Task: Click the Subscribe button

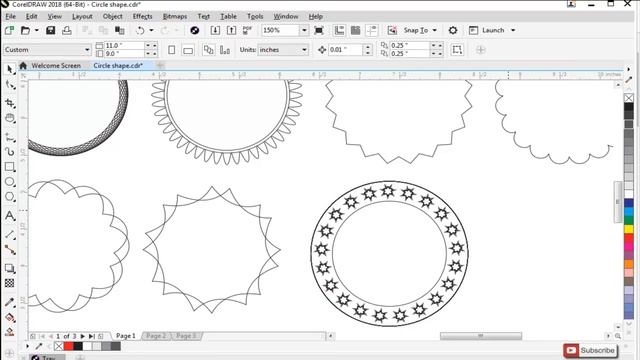Action: click(x=590, y=350)
